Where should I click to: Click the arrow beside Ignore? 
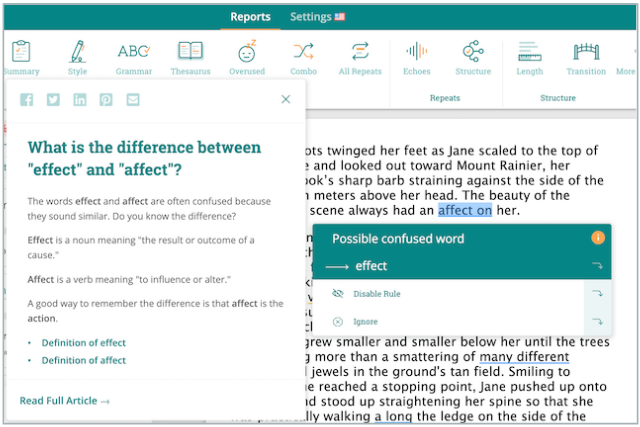click(x=598, y=322)
